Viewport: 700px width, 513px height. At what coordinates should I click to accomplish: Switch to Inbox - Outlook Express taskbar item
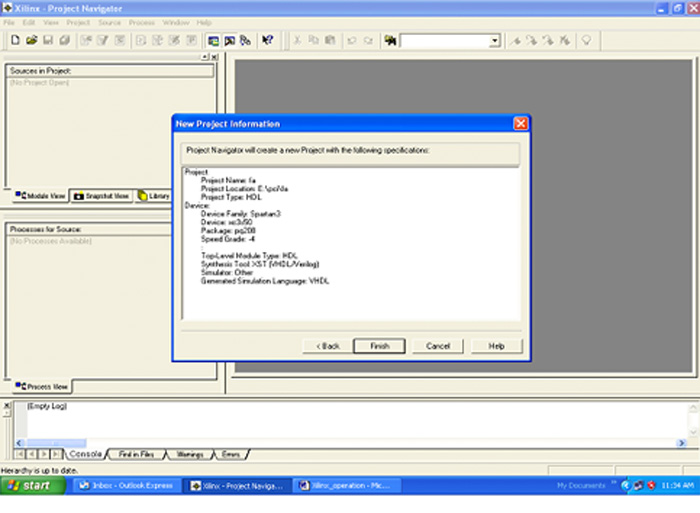point(127,485)
